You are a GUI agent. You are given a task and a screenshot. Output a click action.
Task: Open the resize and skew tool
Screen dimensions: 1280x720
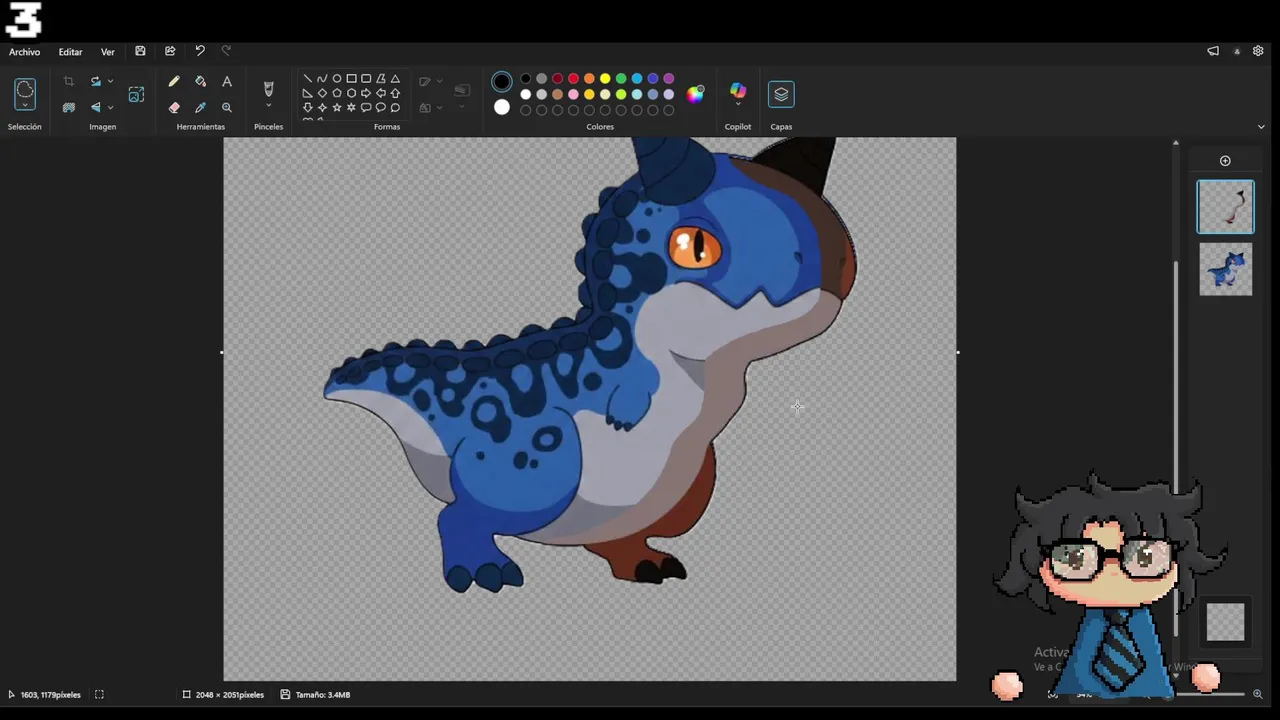pyautogui.click(x=137, y=94)
